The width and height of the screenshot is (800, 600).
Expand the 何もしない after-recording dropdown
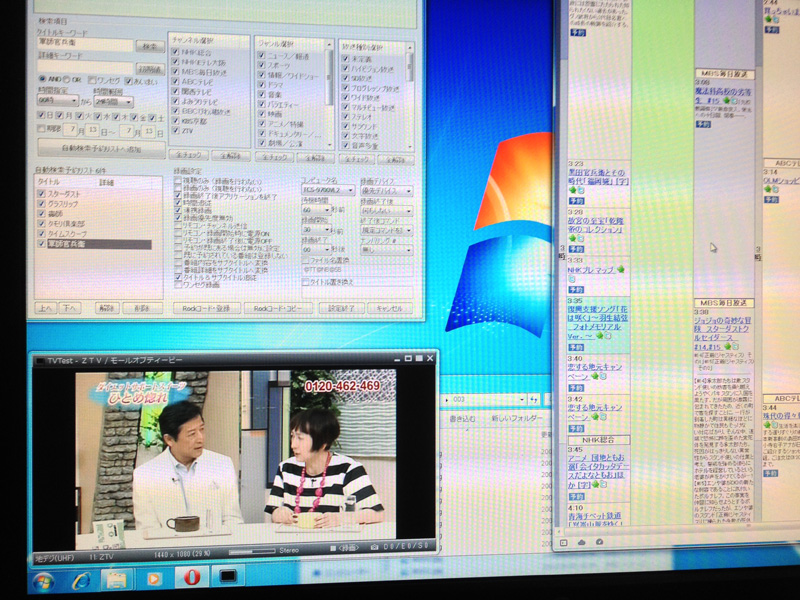386,211
